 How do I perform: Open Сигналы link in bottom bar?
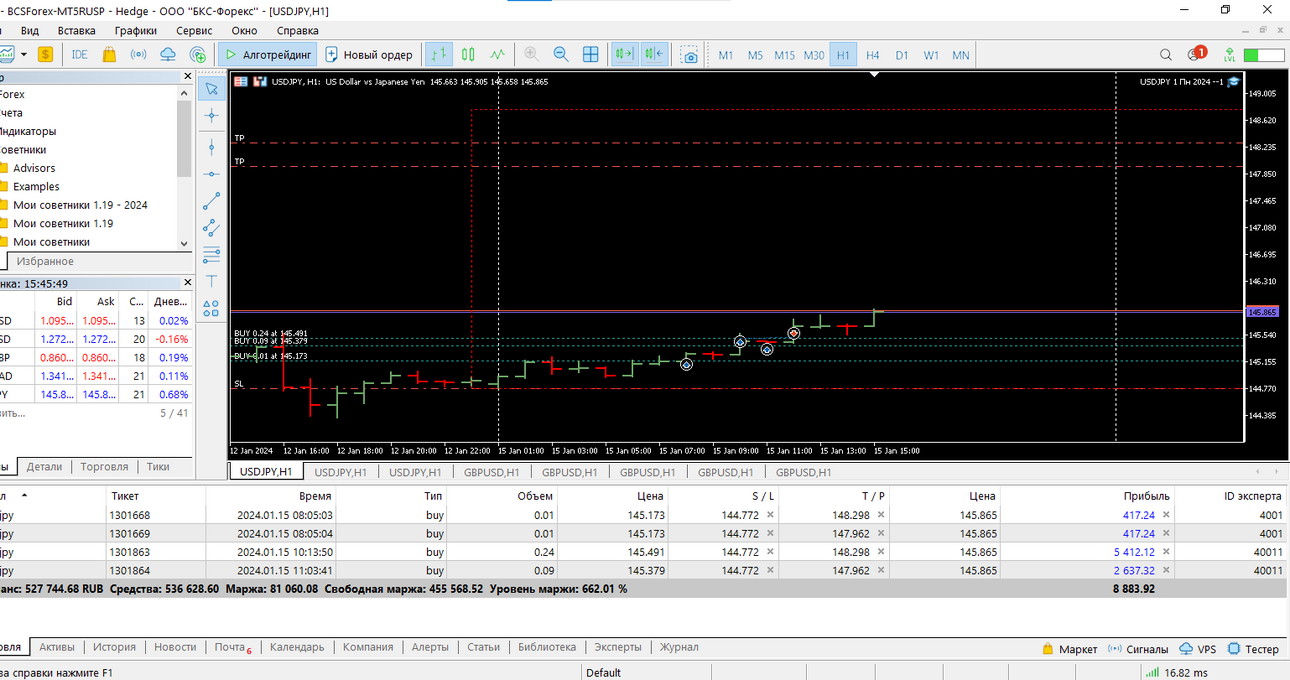click(x=1138, y=649)
